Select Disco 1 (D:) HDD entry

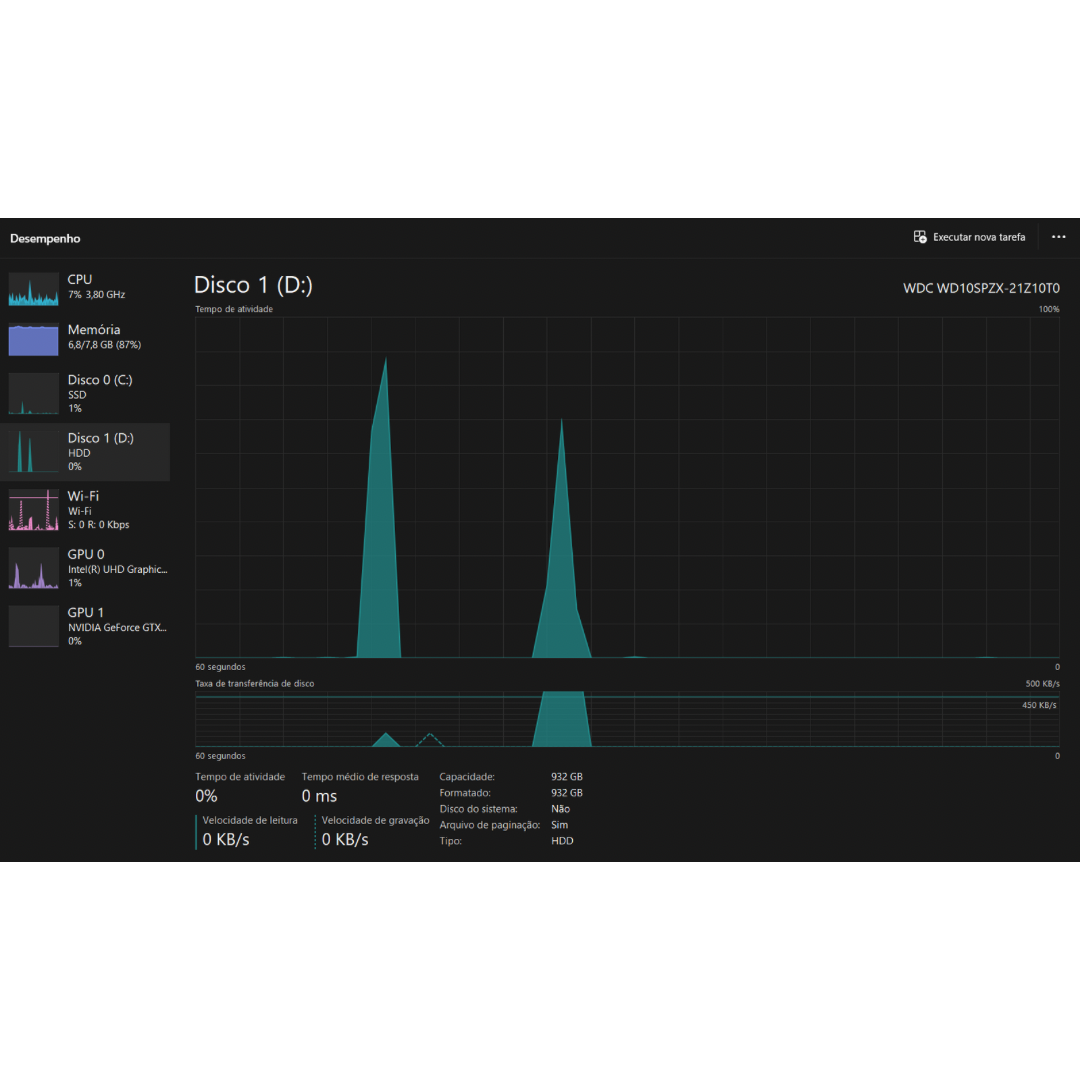point(100,451)
